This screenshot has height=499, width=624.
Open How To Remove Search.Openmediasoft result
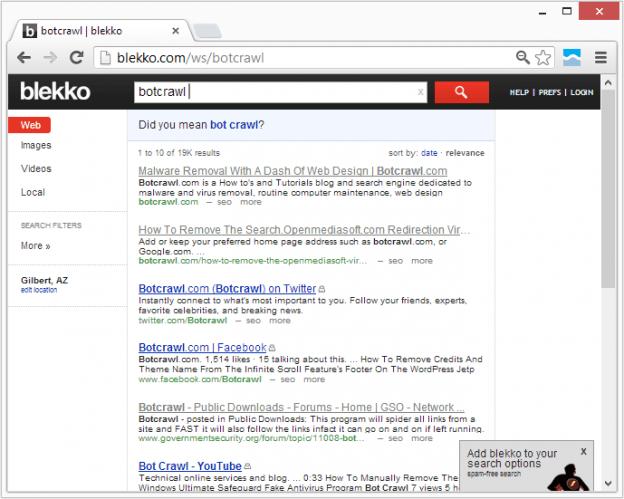click(x=304, y=230)
